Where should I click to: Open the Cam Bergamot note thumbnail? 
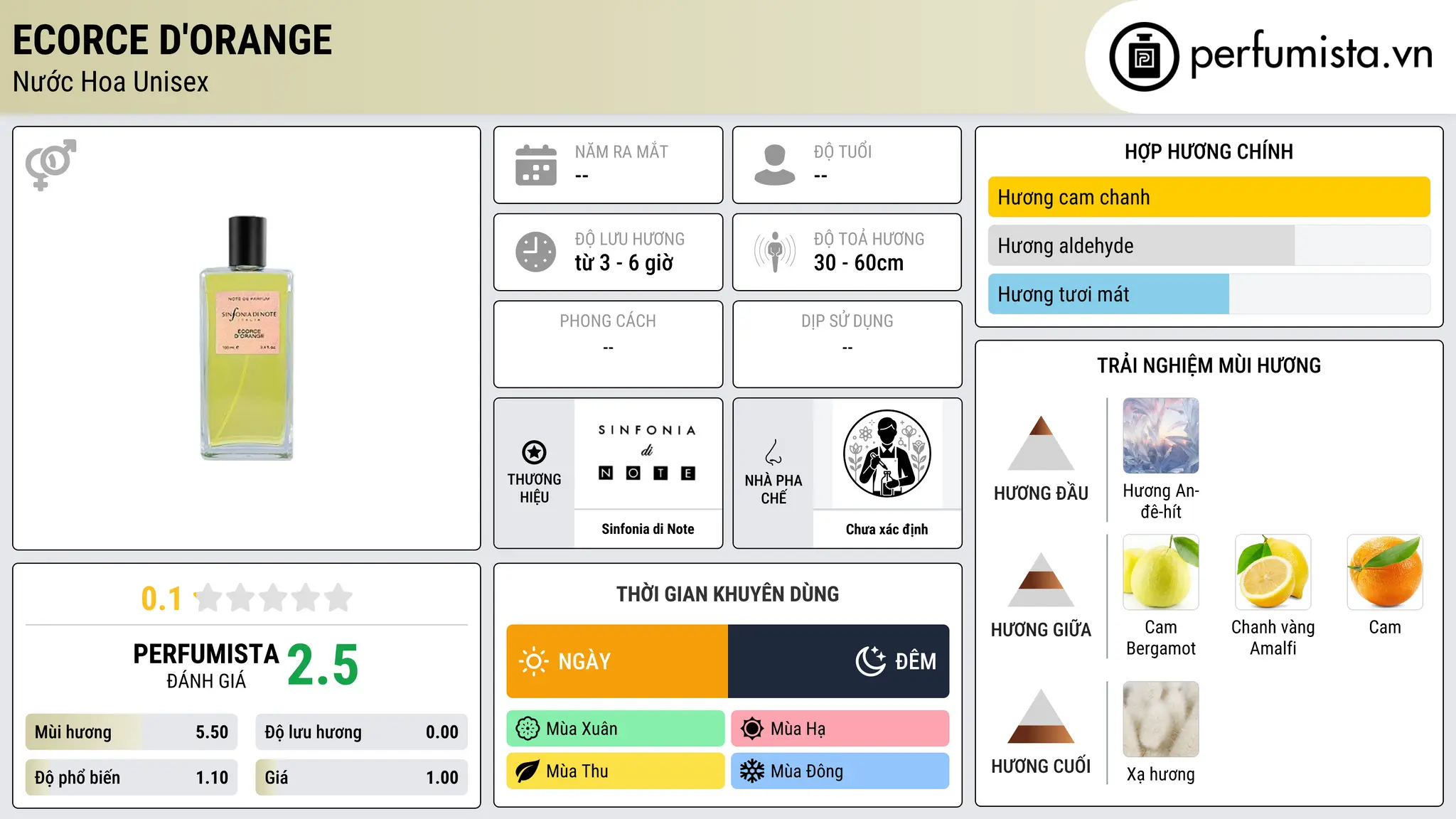point(1160,572)
